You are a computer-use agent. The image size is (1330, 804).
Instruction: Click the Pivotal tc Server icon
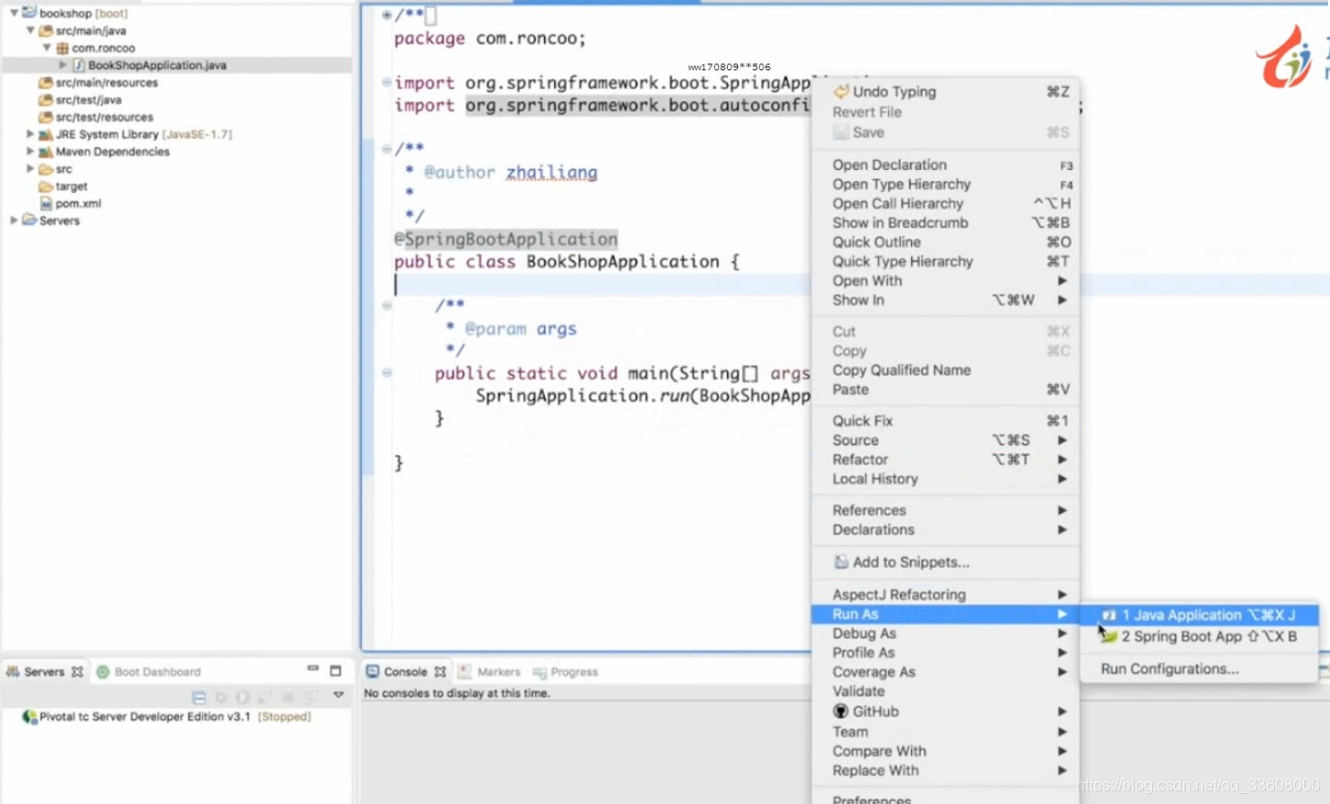click(x=30, y=717)
